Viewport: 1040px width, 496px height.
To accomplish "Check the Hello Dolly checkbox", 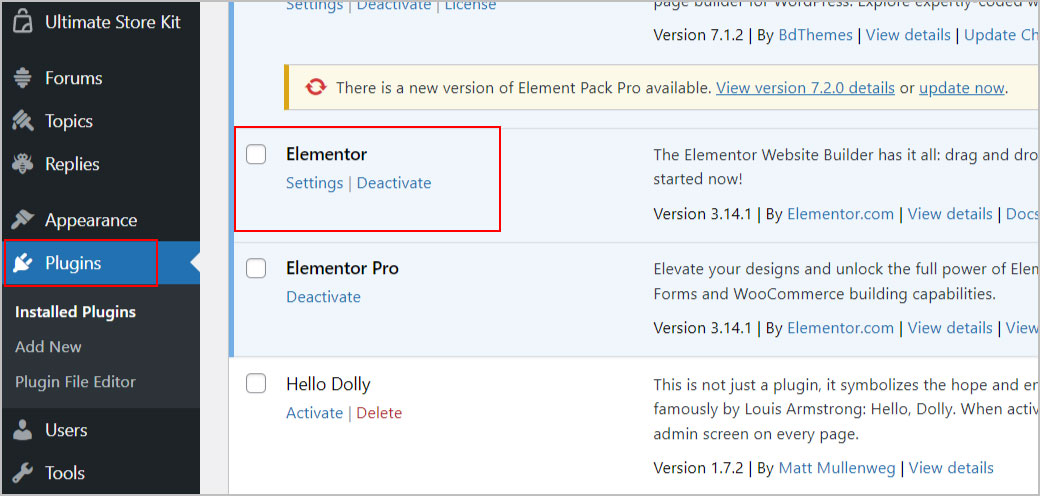I will [x=257, y=384].
